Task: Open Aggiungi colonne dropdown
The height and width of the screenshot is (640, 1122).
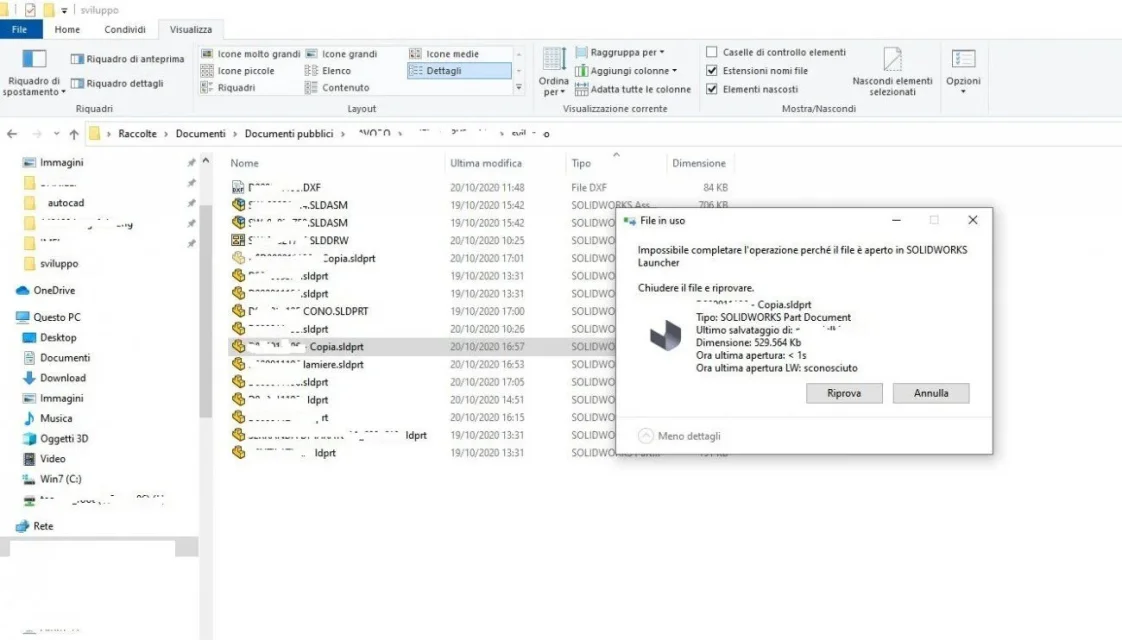Action: click(x=626, y=71)
